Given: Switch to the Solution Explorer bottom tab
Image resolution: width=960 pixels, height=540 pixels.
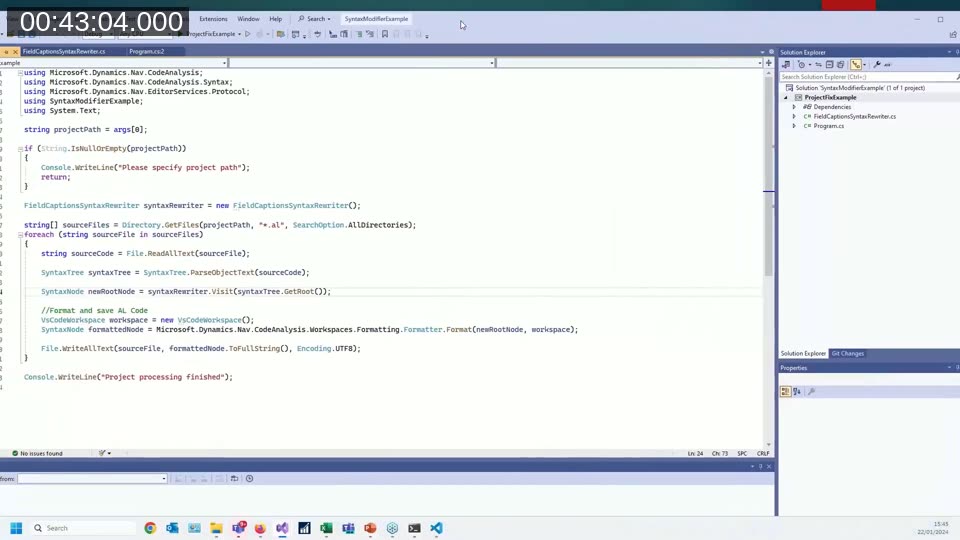Looking at the screenshot, I should coord(803,354).
